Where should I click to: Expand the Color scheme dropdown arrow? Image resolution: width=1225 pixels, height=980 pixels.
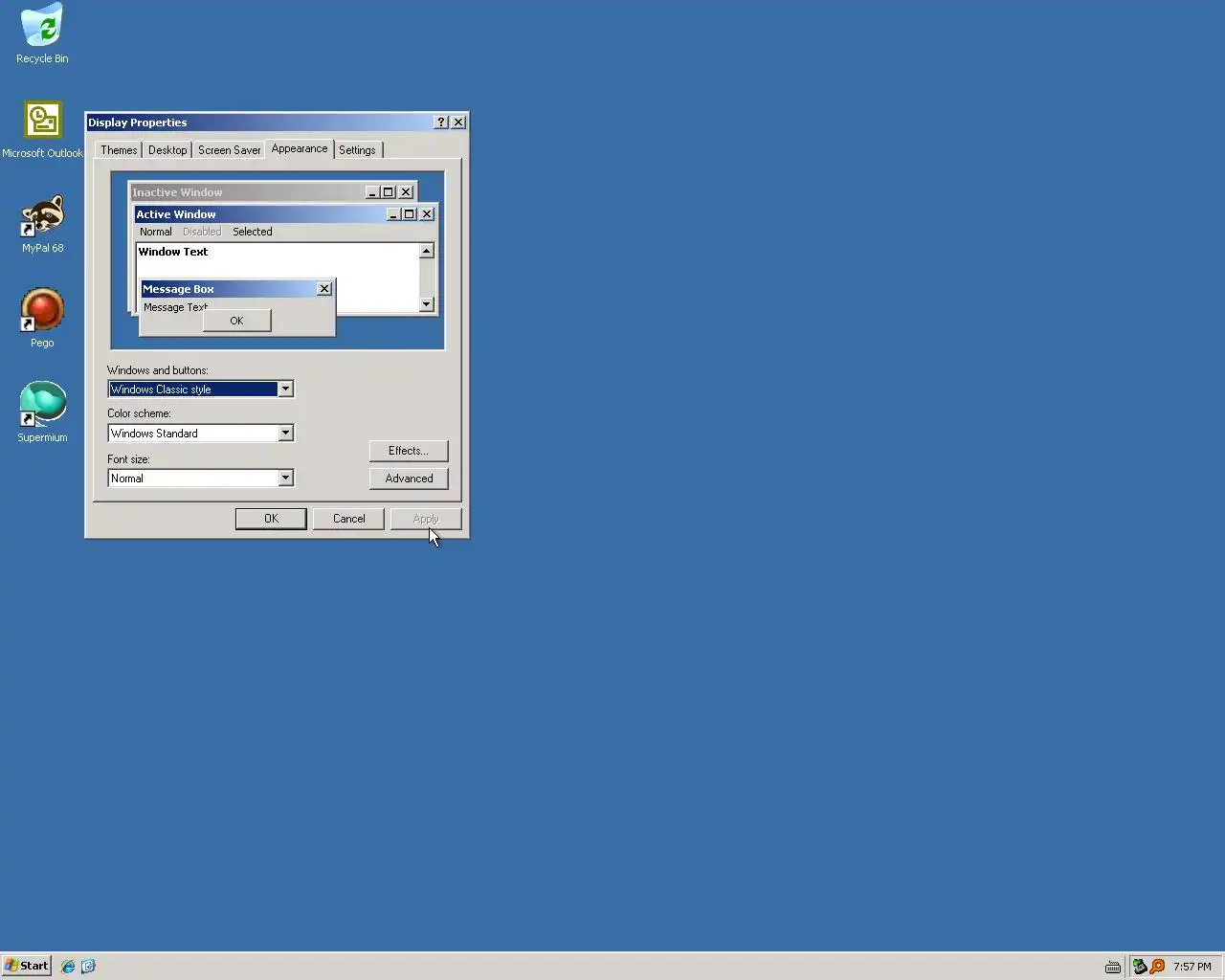[285, 434]
